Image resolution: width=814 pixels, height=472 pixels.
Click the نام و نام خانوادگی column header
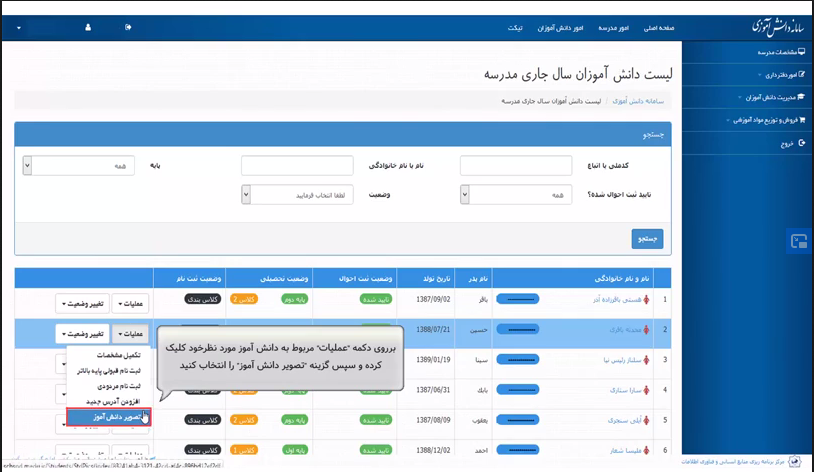tap(573, 279)
